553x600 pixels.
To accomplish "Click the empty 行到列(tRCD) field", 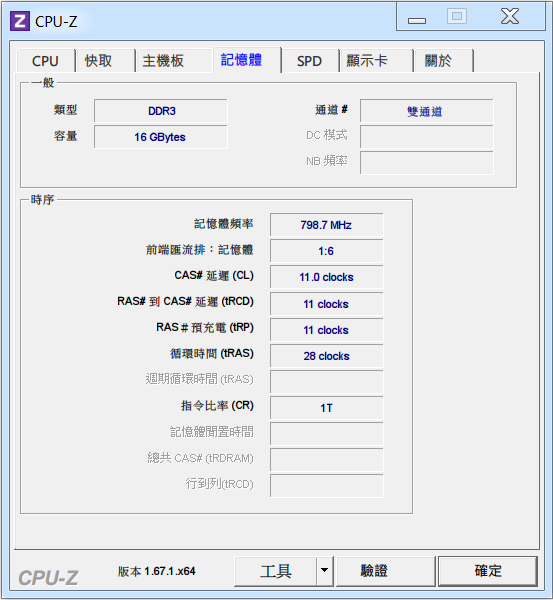I will coord(326,486).
